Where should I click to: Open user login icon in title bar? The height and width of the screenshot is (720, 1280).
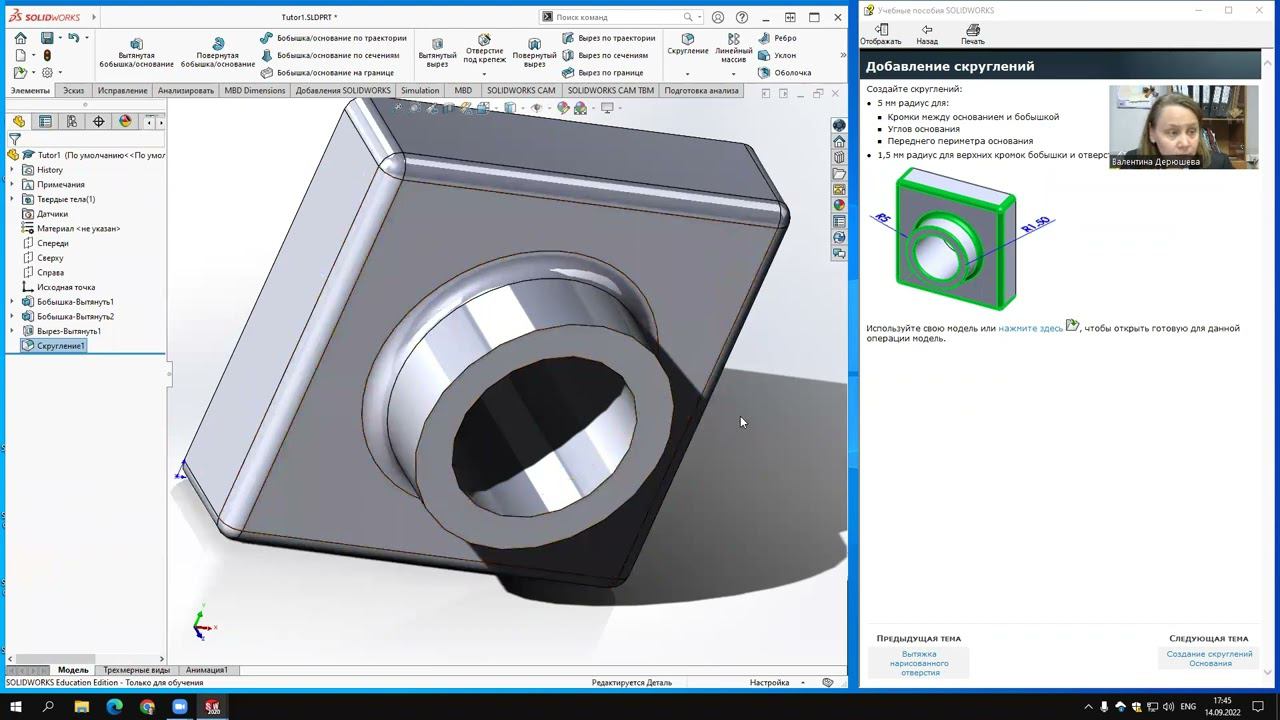[718, 17]
